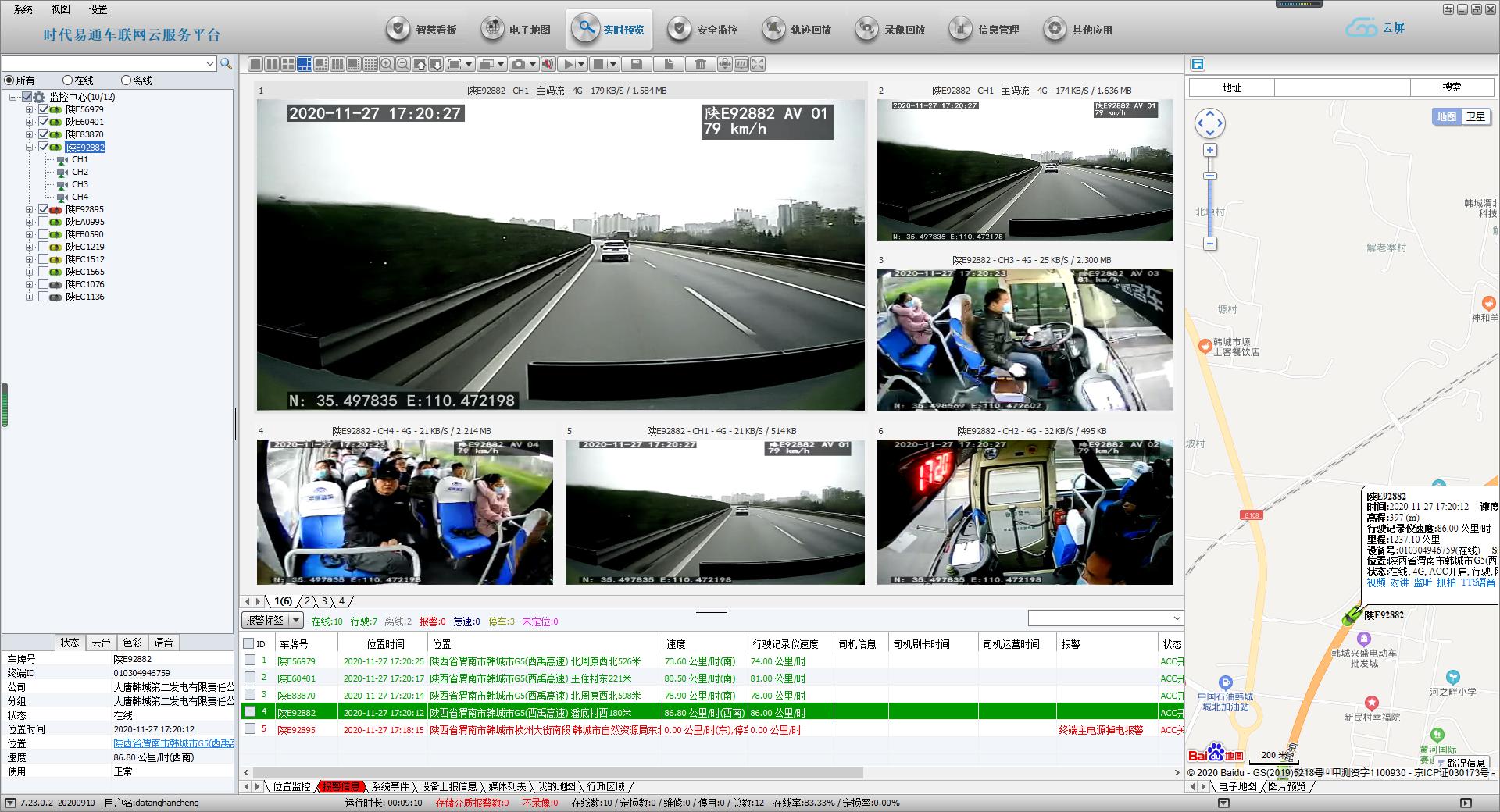This screenshot has height=812, width=1500.
Task: Click the floppy-disk save icon in video toolbar
Action: tap(637, 64)
